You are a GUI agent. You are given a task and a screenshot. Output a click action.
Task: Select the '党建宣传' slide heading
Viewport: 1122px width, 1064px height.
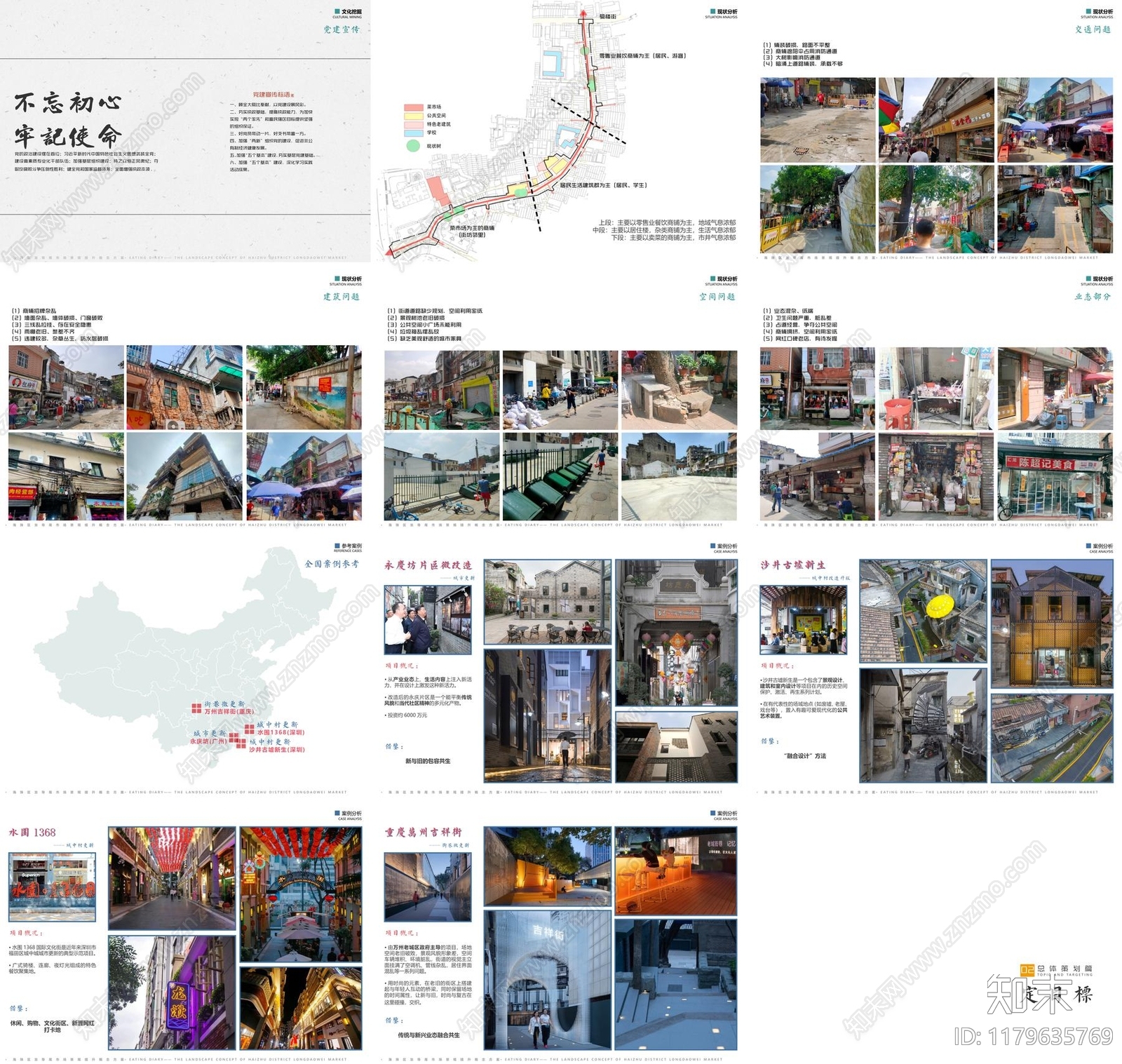coord(342,29)
